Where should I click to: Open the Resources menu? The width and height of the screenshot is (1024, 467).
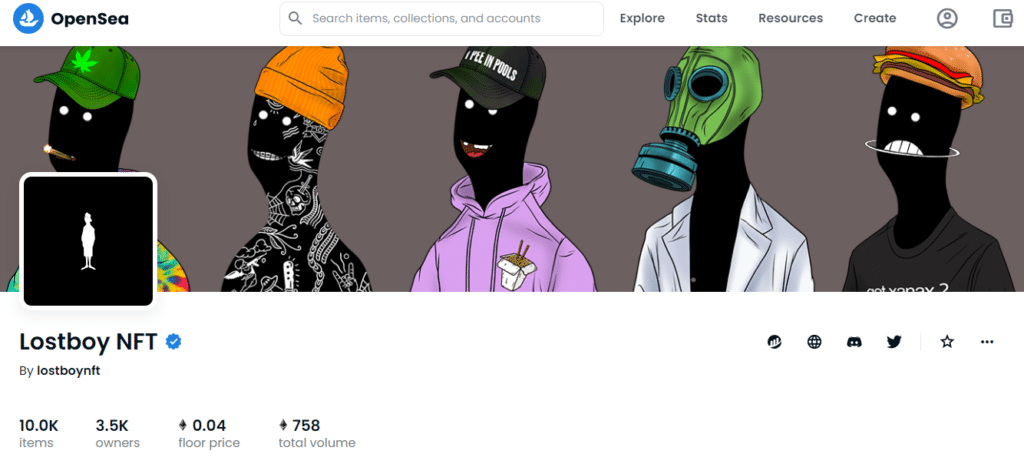point(790,18)
